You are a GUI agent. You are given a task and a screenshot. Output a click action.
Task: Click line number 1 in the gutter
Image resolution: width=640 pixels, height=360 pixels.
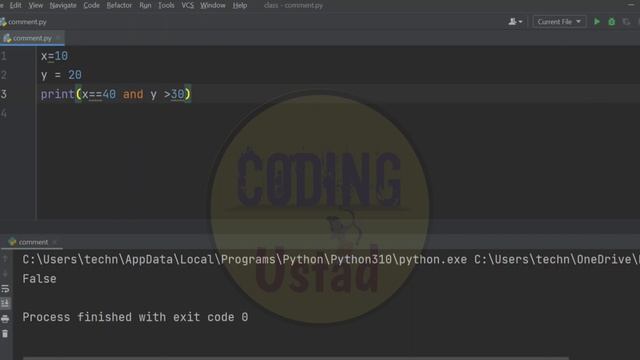pos(4,56)
